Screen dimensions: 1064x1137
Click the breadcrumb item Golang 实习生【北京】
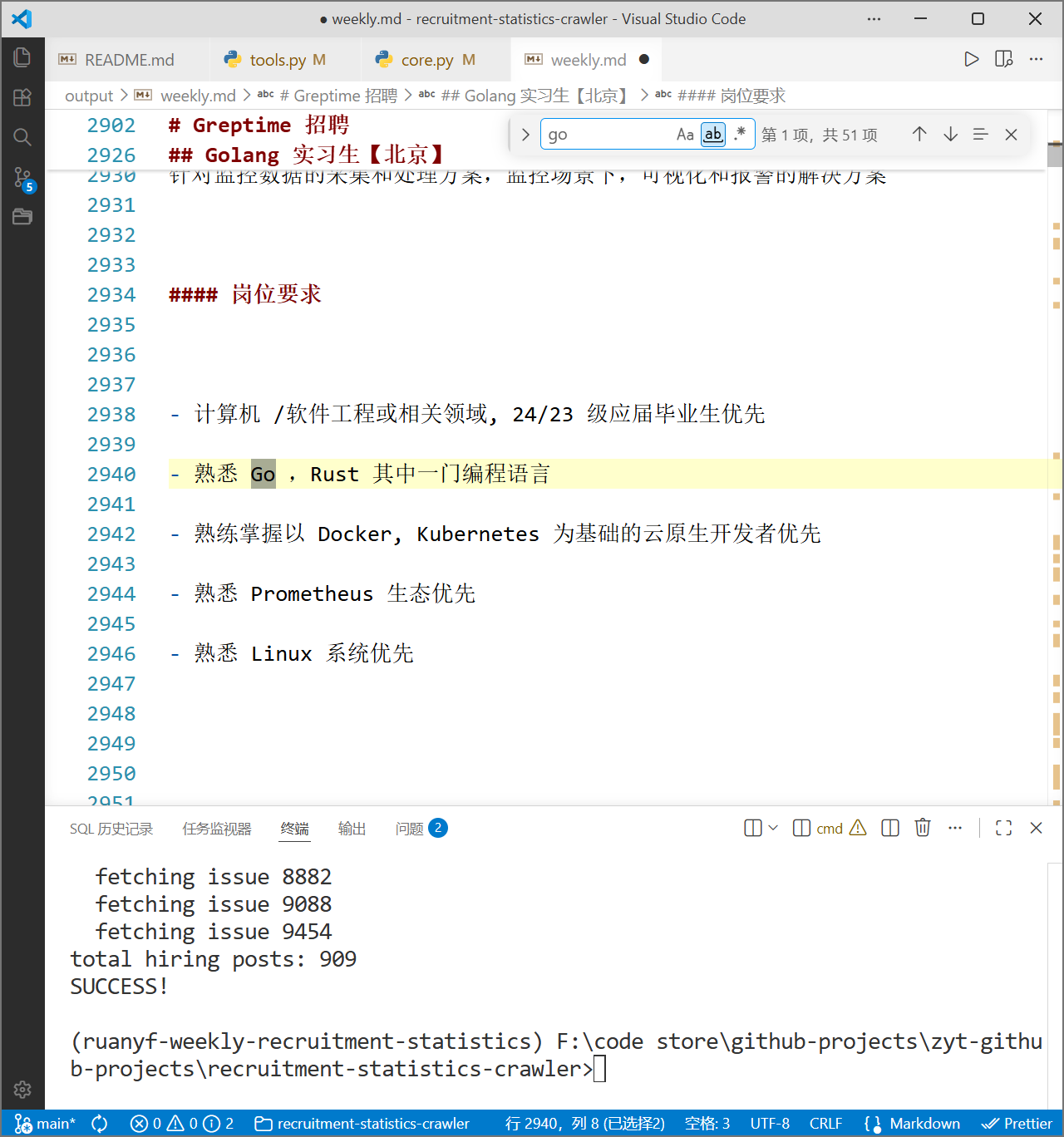(536, 96)
